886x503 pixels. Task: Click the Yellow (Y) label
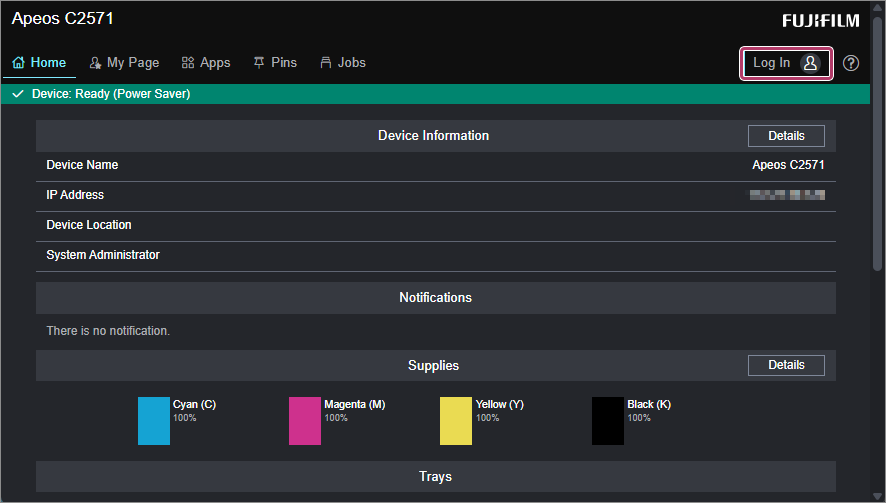(x=500, y=404)
